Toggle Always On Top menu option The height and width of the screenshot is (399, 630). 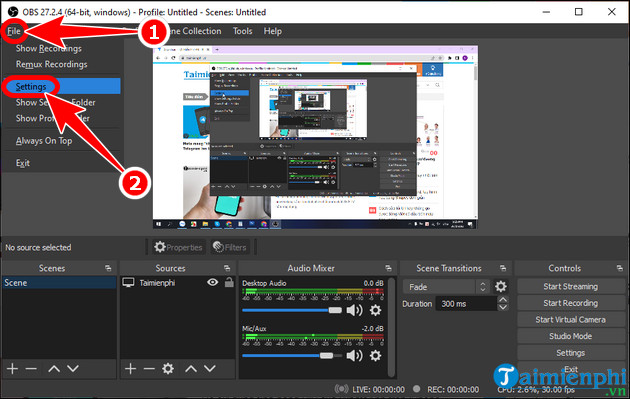44,141
